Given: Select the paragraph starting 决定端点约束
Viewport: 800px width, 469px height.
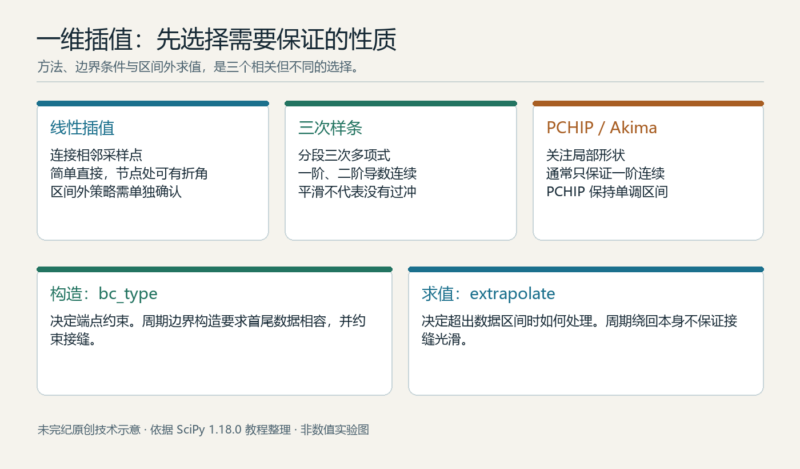Looking at the screenshot, I should [208, 330].
